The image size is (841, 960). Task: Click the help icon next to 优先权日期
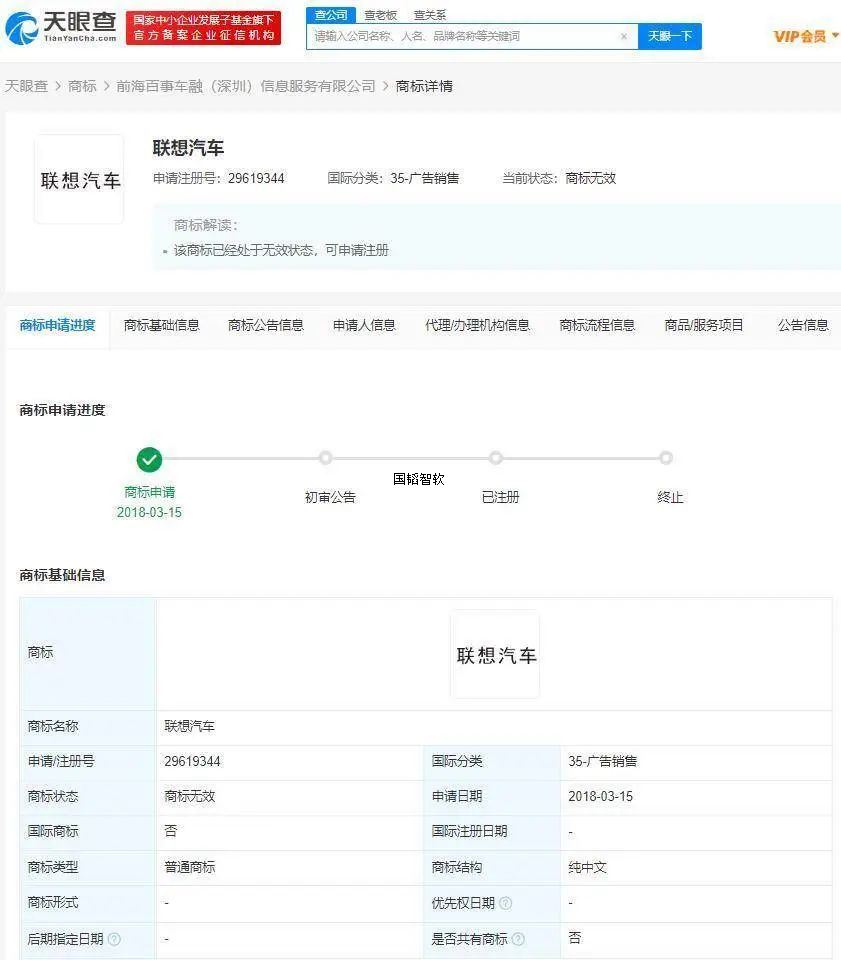pyautogui.click(x=506, y=903)
